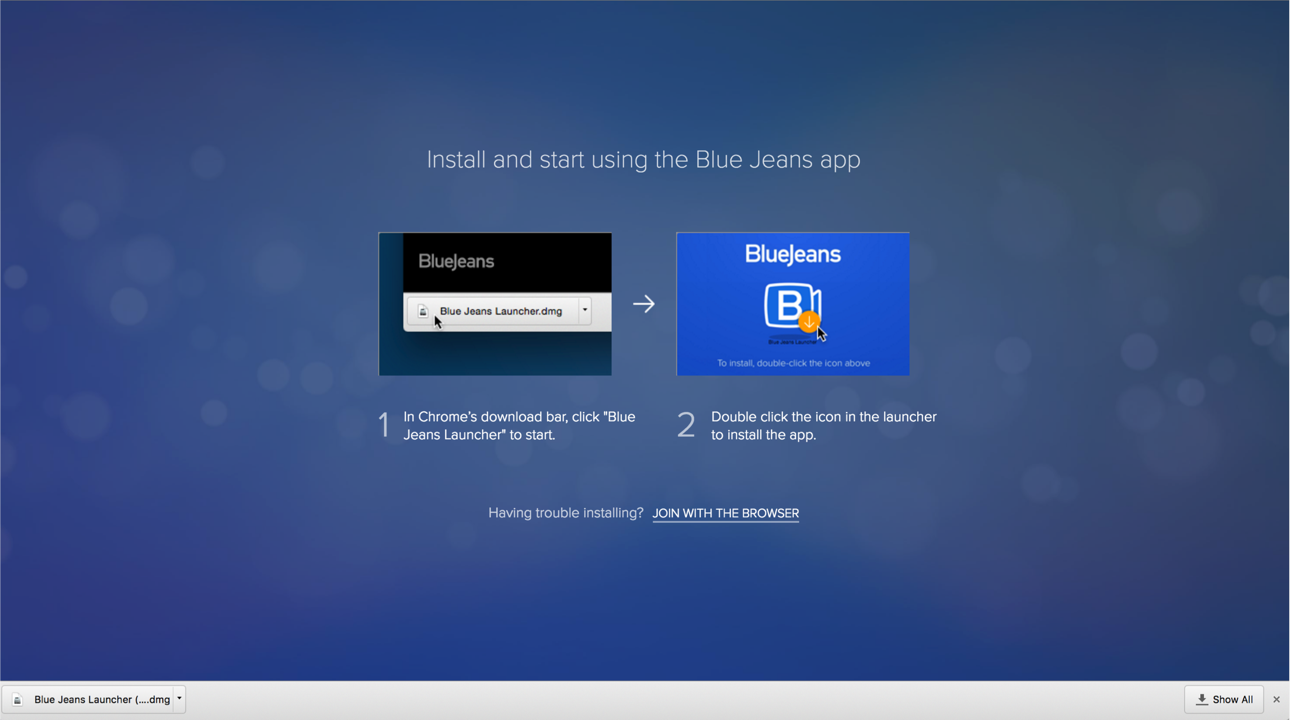Click the Show All downloads button
The height and width of the screenshot is (720, 1290).
tap(1224, 700)
